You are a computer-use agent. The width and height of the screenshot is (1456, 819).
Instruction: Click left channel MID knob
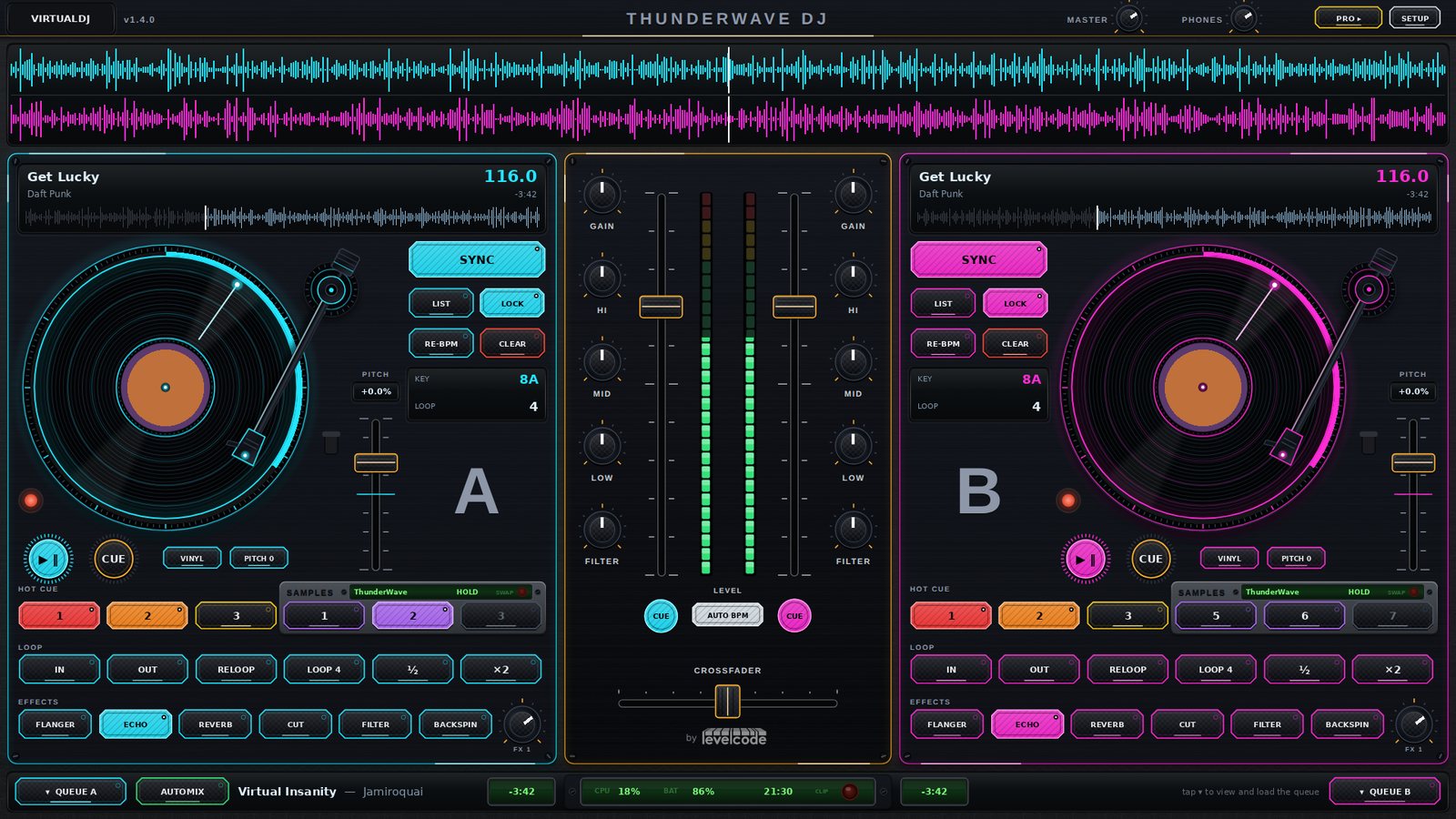point(602,361)
